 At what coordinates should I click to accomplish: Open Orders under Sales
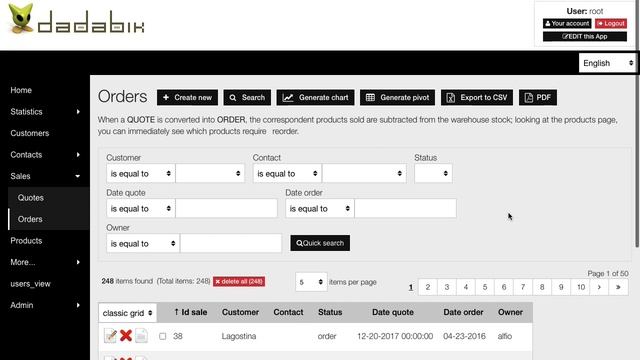tap(30, 219)
